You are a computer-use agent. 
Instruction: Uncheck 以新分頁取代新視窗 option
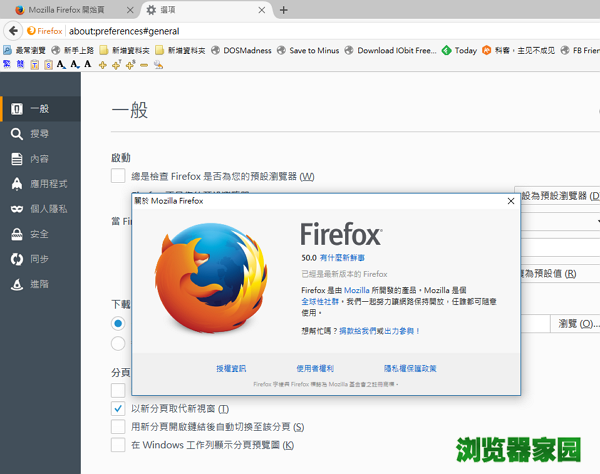click(118, 408)
